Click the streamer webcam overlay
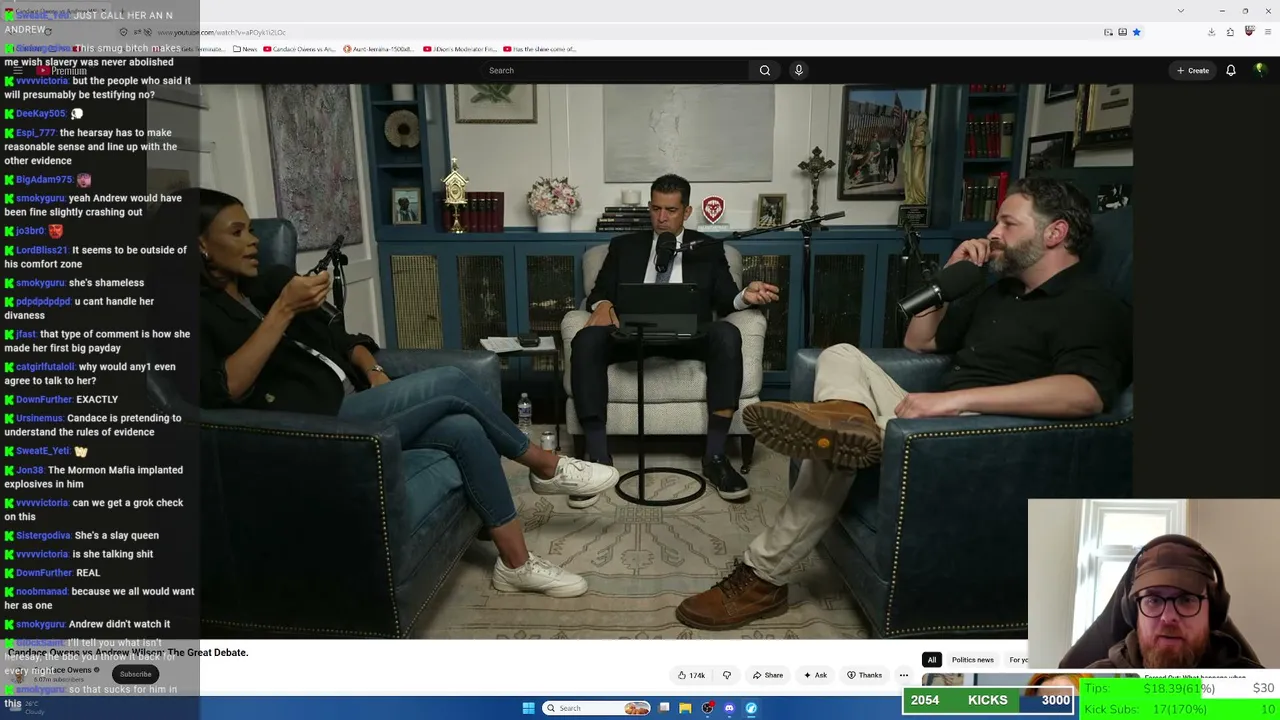 point(1153,584)
